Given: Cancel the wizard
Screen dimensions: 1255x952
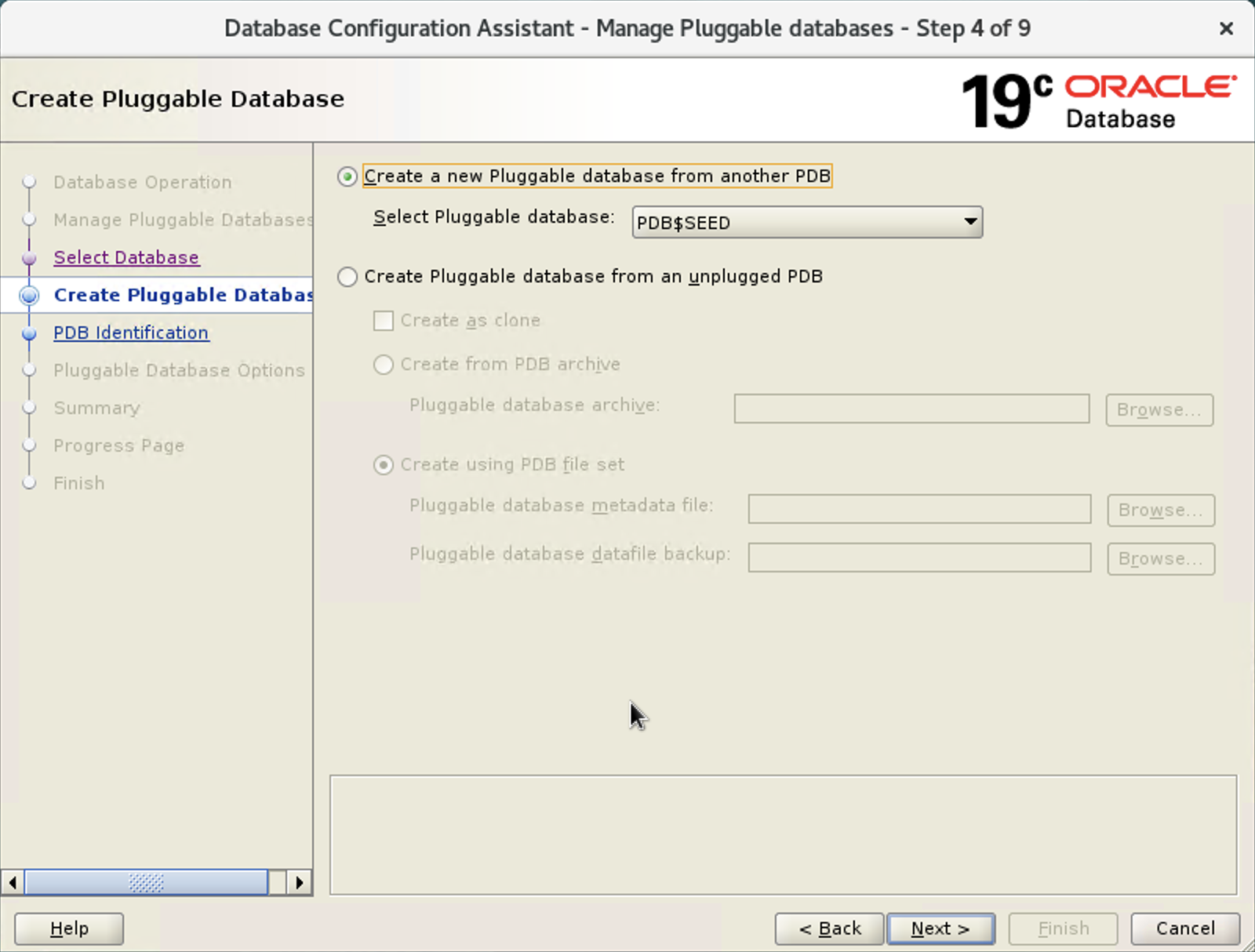Looking at the screenshot, I should pos(1185,929).
